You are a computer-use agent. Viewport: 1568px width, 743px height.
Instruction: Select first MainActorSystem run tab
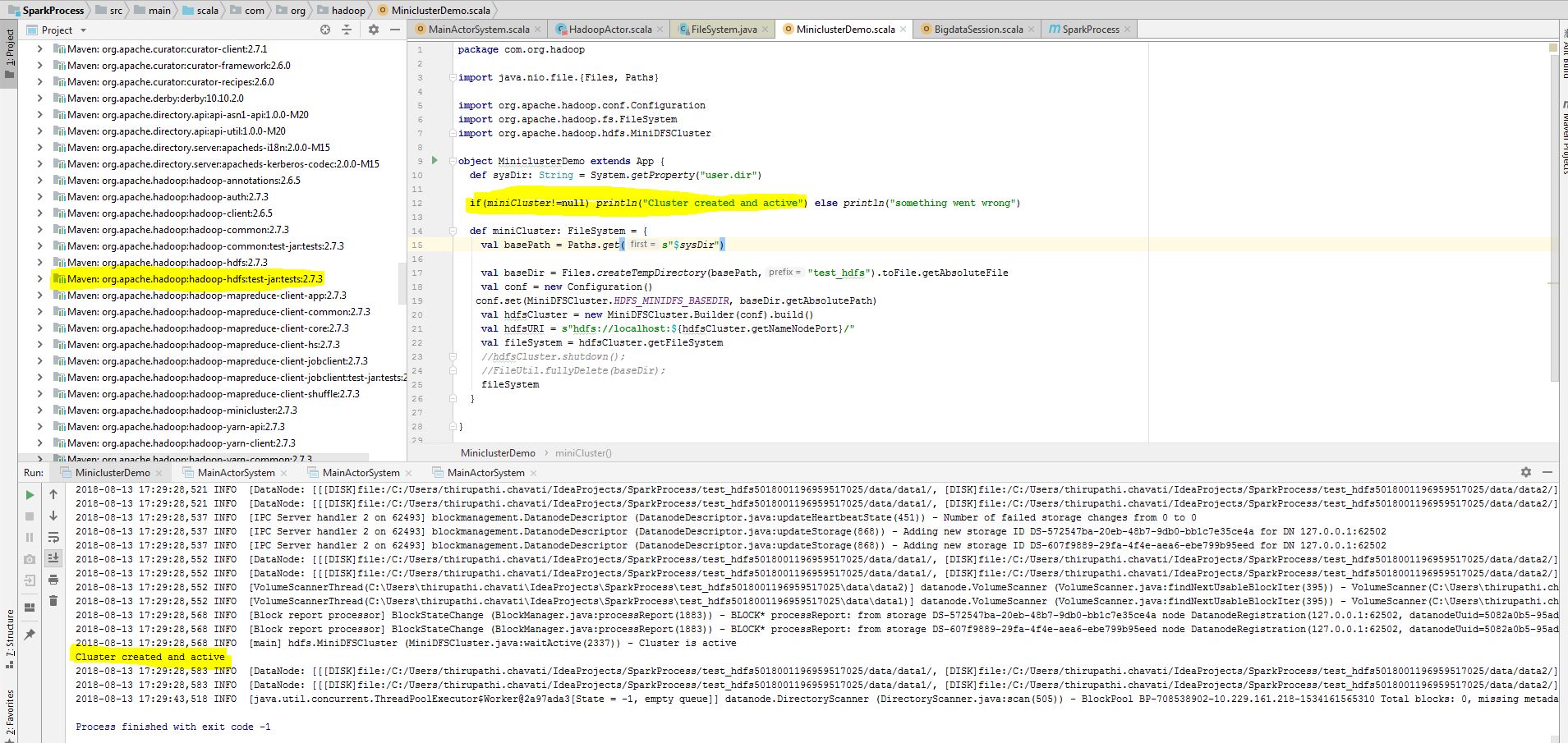pyautogui.click(x=236, y=473)
